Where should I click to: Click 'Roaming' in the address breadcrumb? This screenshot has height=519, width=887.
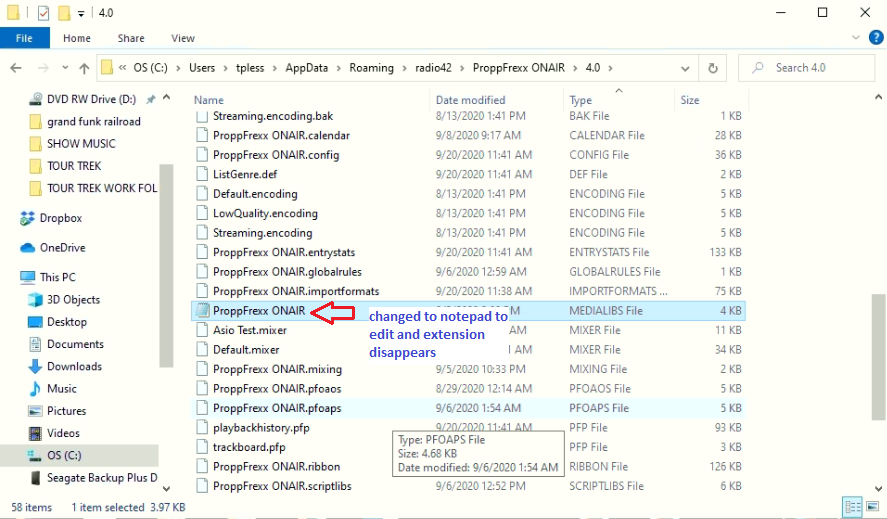tap(371, 68)
